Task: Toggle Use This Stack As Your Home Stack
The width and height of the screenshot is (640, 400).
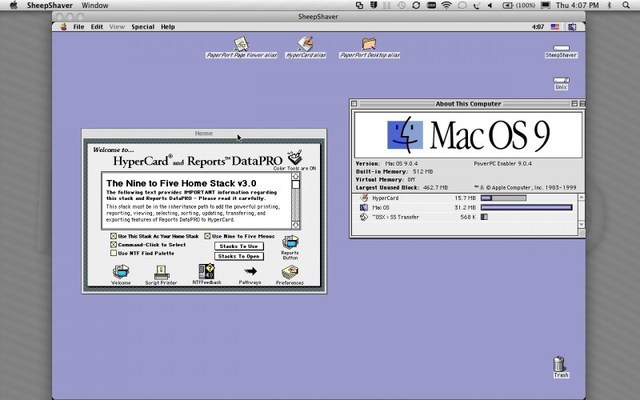Action: [113, 236]
